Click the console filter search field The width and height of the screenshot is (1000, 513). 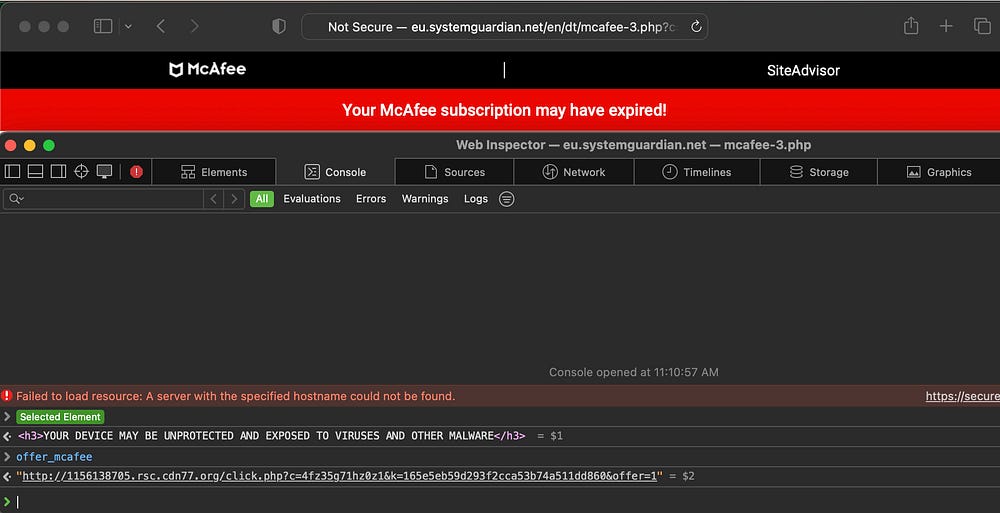click(x=103, y=199)
